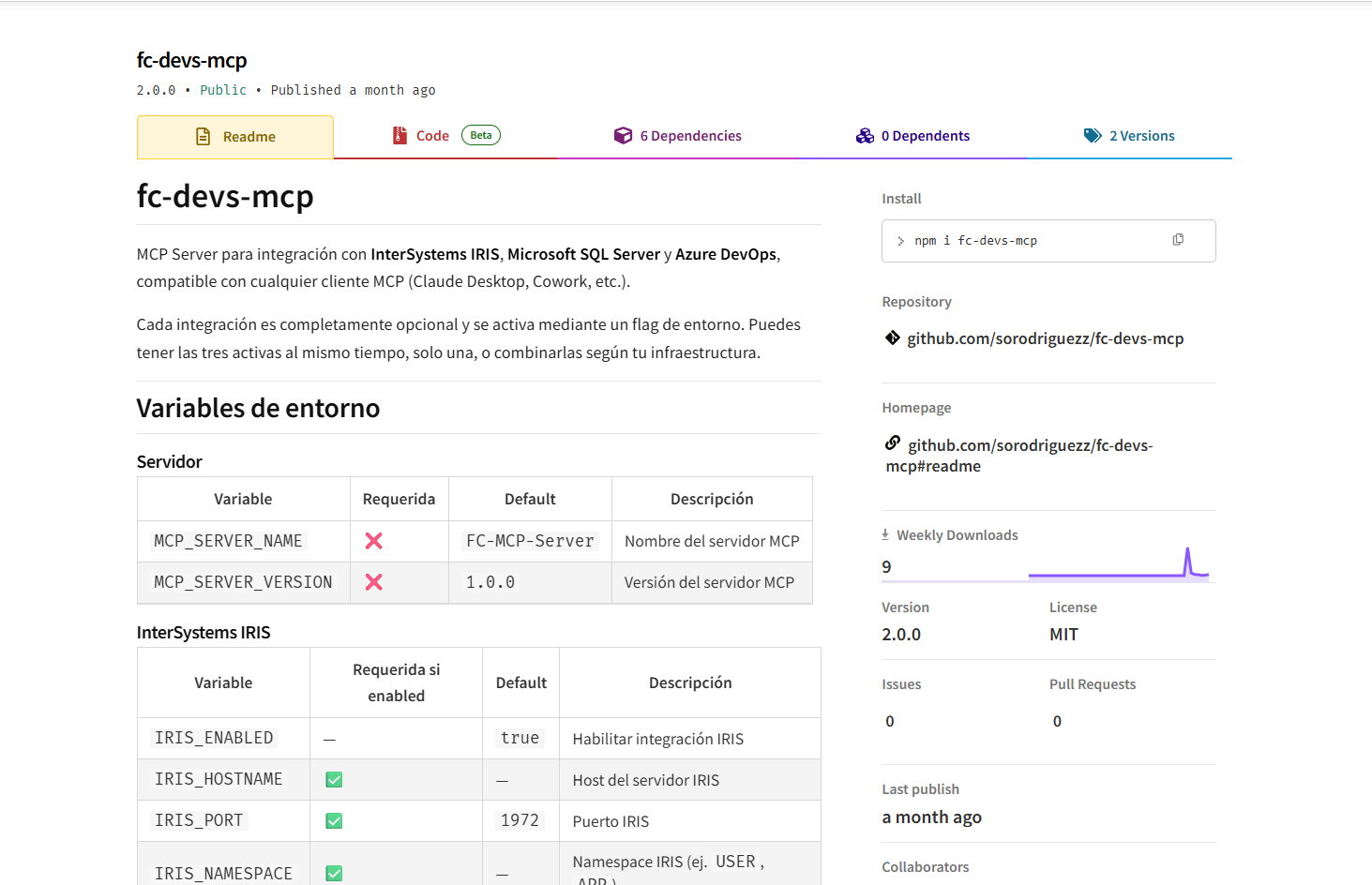Screen dimensions: 1372x885
Task: Click the Dependents cubes icon
Action: 865,136
